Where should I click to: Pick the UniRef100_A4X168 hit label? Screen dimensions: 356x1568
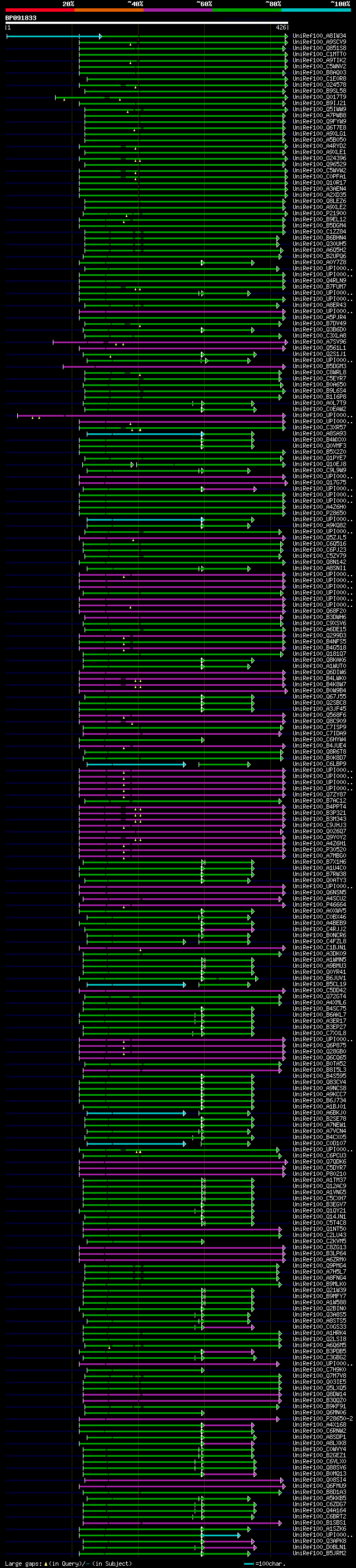pyautogui.click(x=319, y=1424)
